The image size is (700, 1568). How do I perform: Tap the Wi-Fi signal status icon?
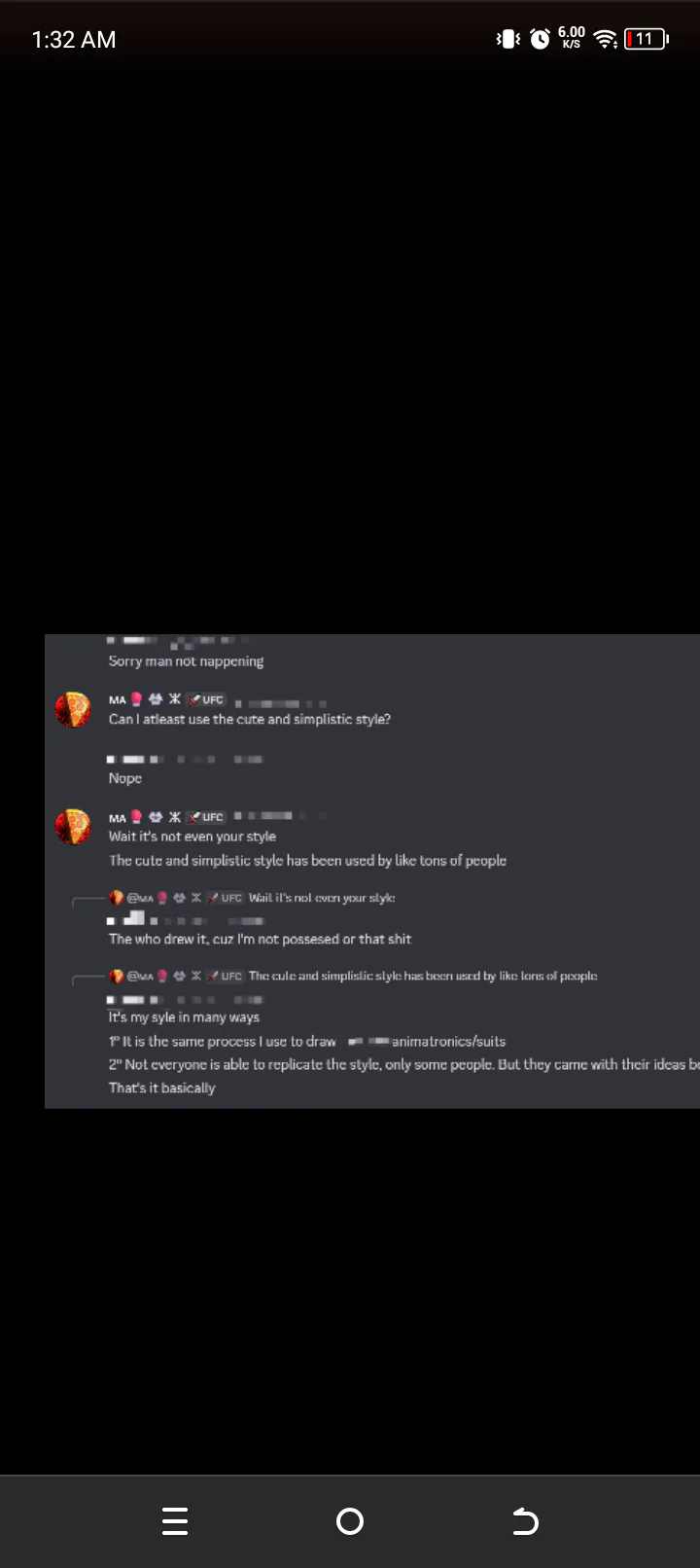(x=606, y=39)
